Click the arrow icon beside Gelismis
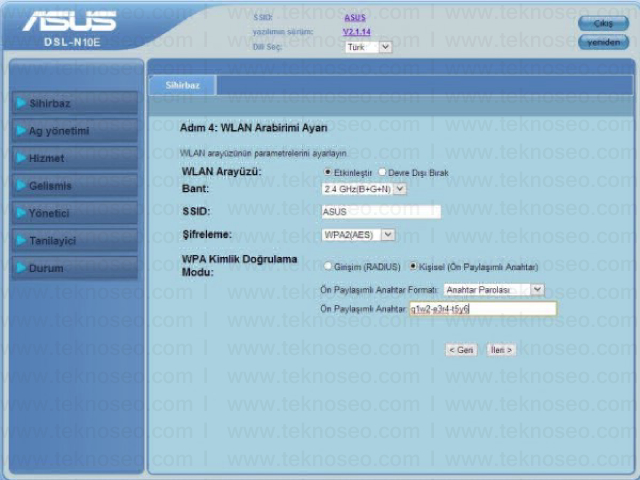Image resolution: width=640 pixels, height=480 pixels. coord(21,185)
